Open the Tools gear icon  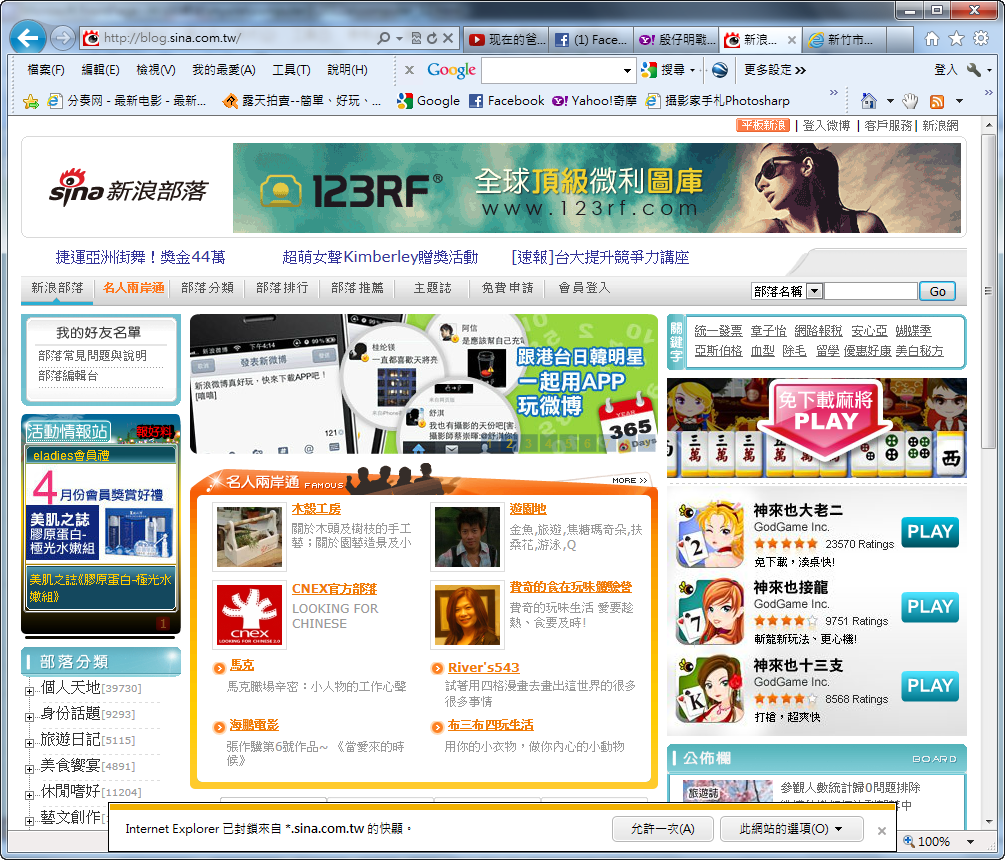point(981,39)
